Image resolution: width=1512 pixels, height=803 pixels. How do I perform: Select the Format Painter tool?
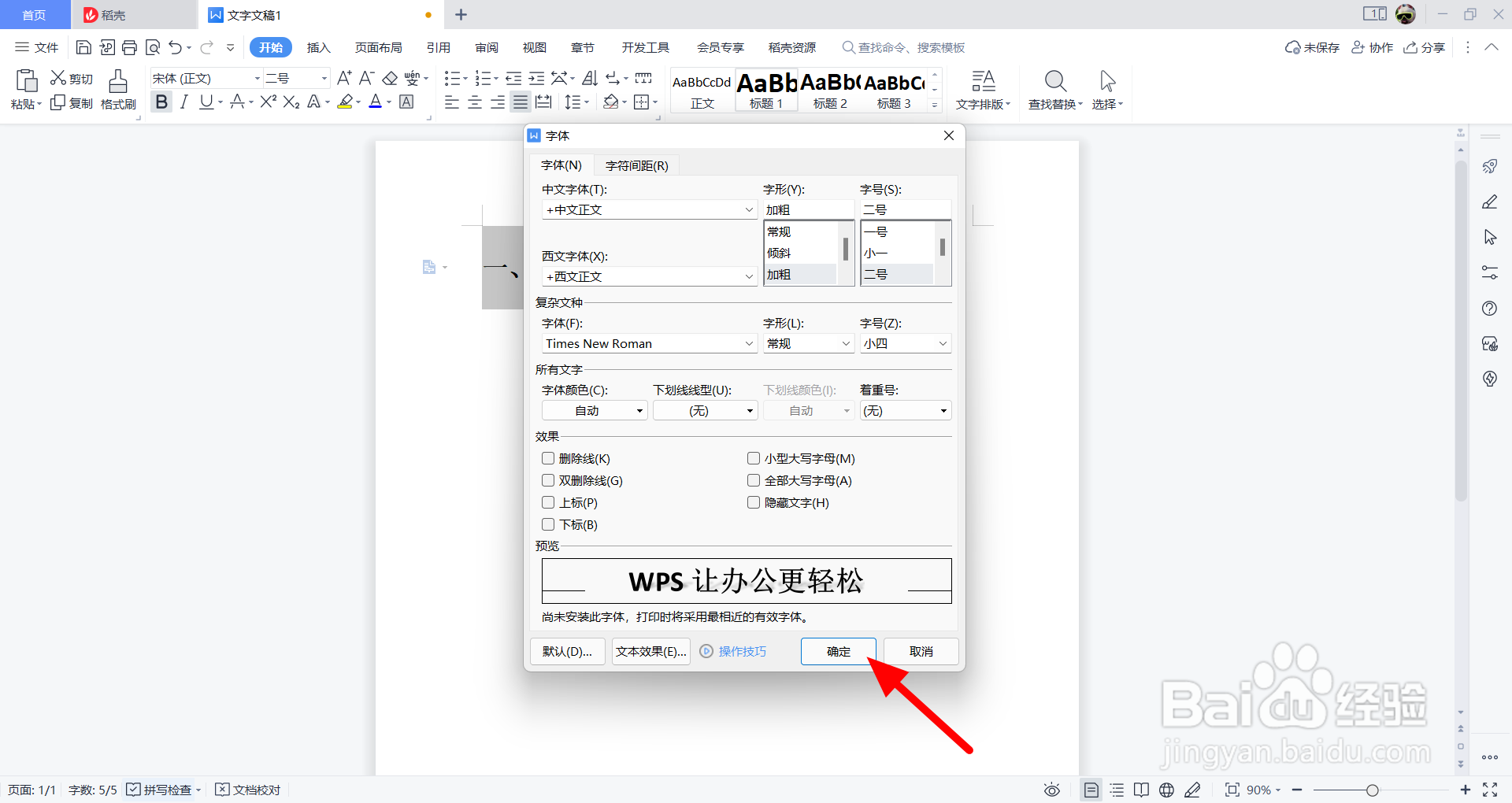[x=118, y=90]
